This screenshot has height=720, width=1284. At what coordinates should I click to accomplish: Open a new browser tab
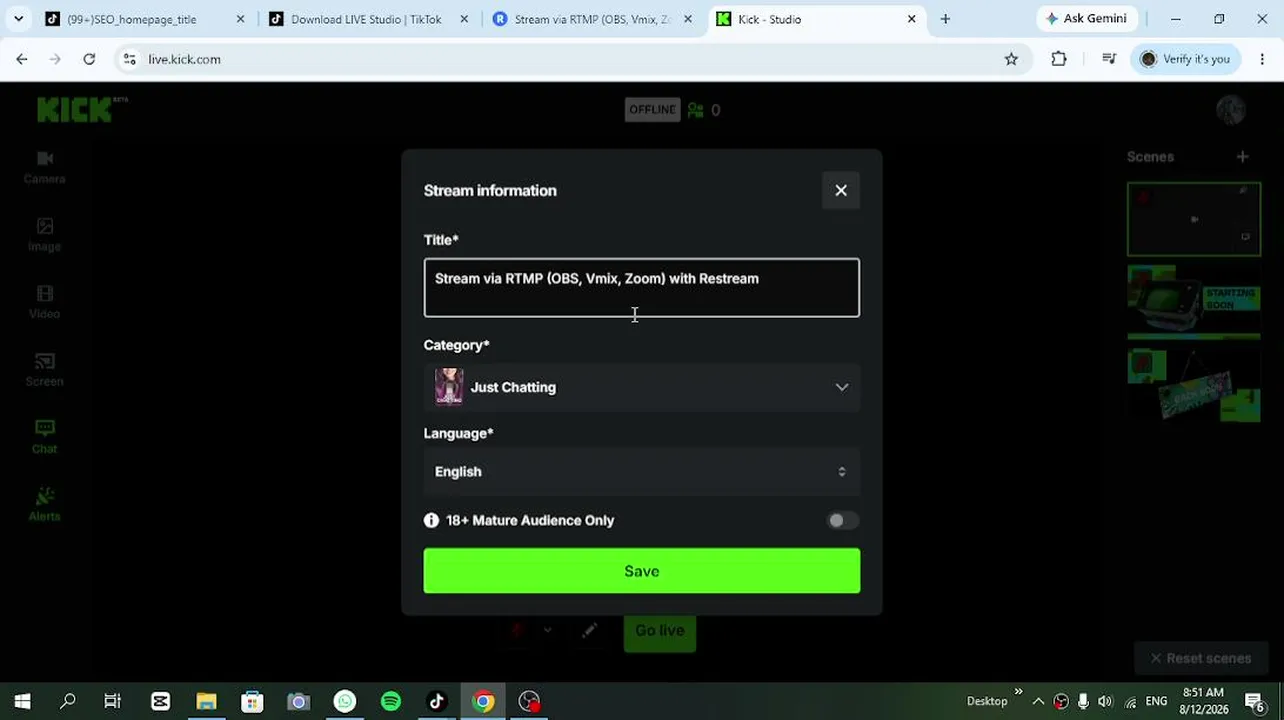pyautogui.click(x=945, y=19)
